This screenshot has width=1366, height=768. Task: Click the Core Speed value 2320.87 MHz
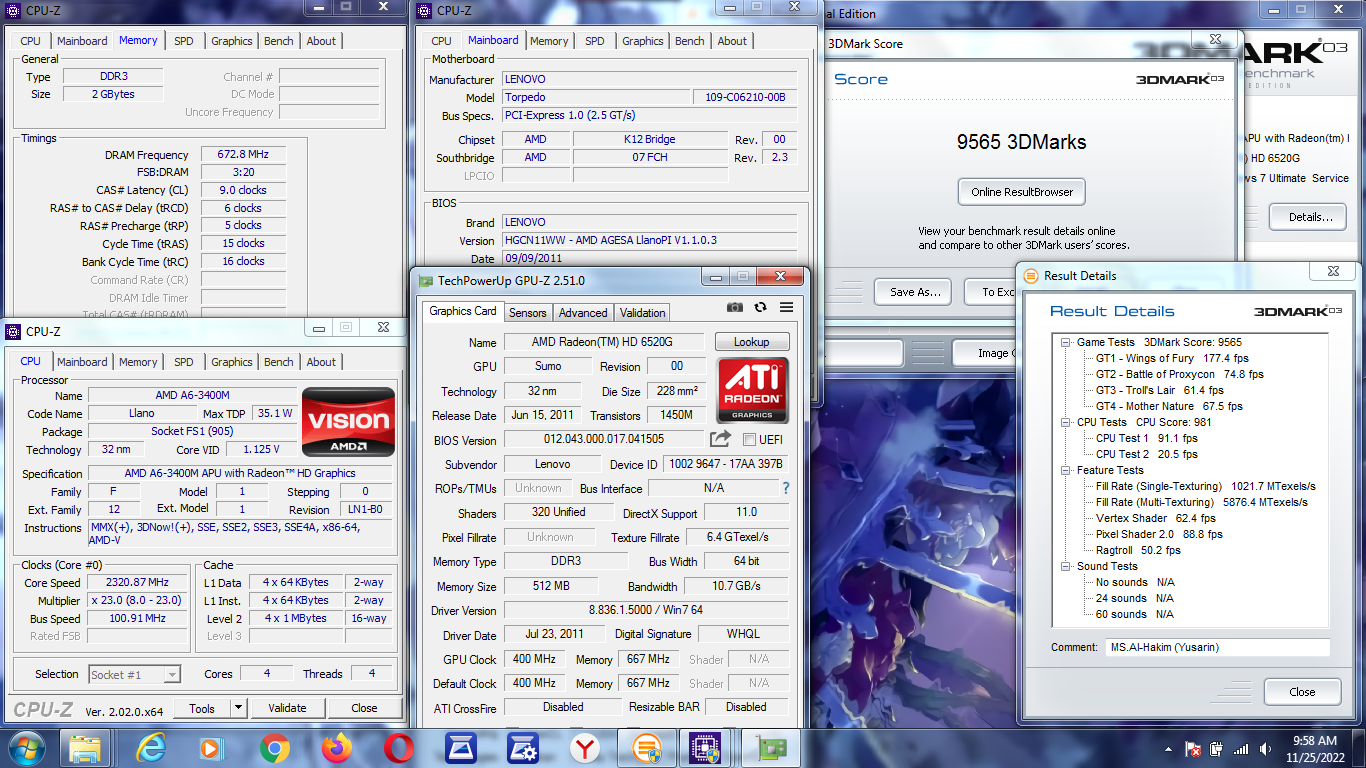(138, 583)
